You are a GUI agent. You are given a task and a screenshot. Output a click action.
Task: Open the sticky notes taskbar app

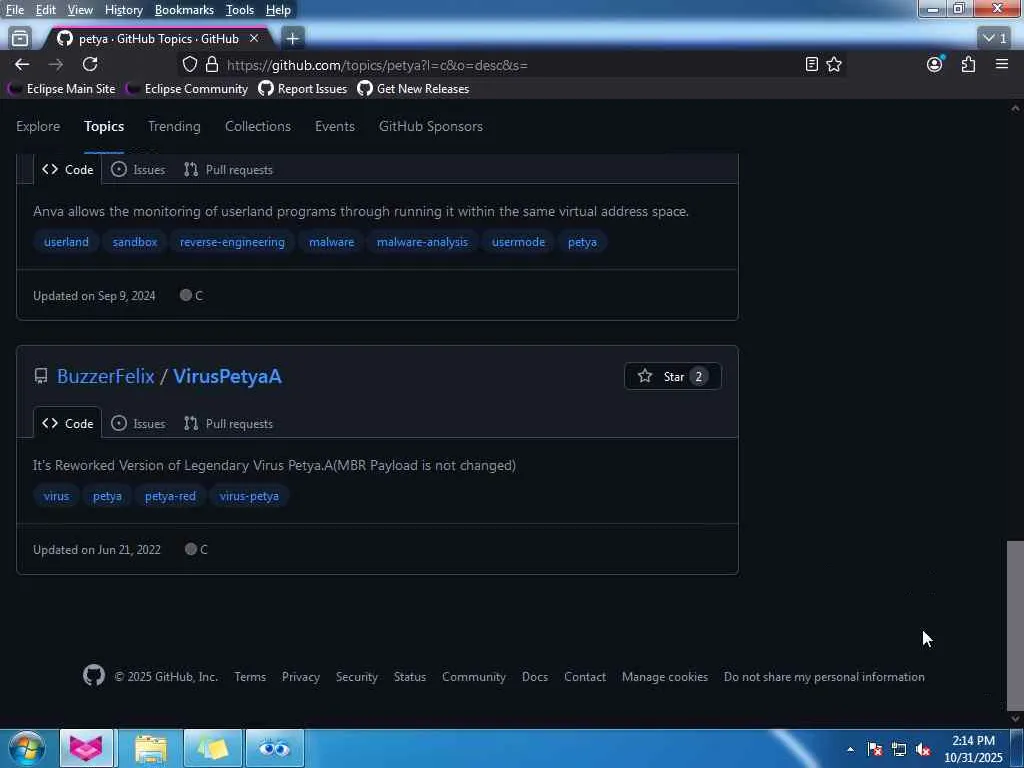pyautogui.click(x=213, y=748)
